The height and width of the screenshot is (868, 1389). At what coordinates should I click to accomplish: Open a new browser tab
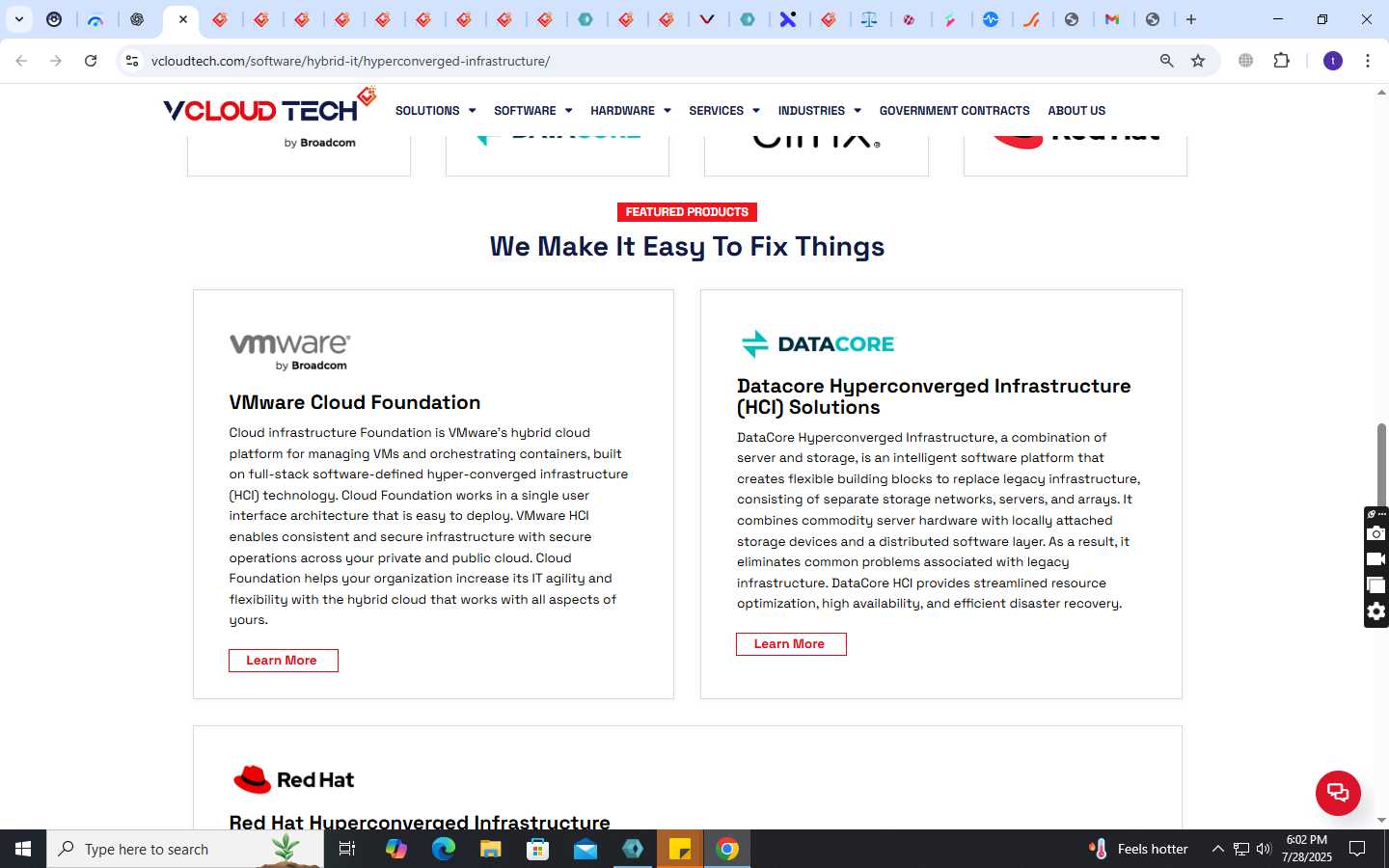pyautogui.click(x=1191, y=19)
